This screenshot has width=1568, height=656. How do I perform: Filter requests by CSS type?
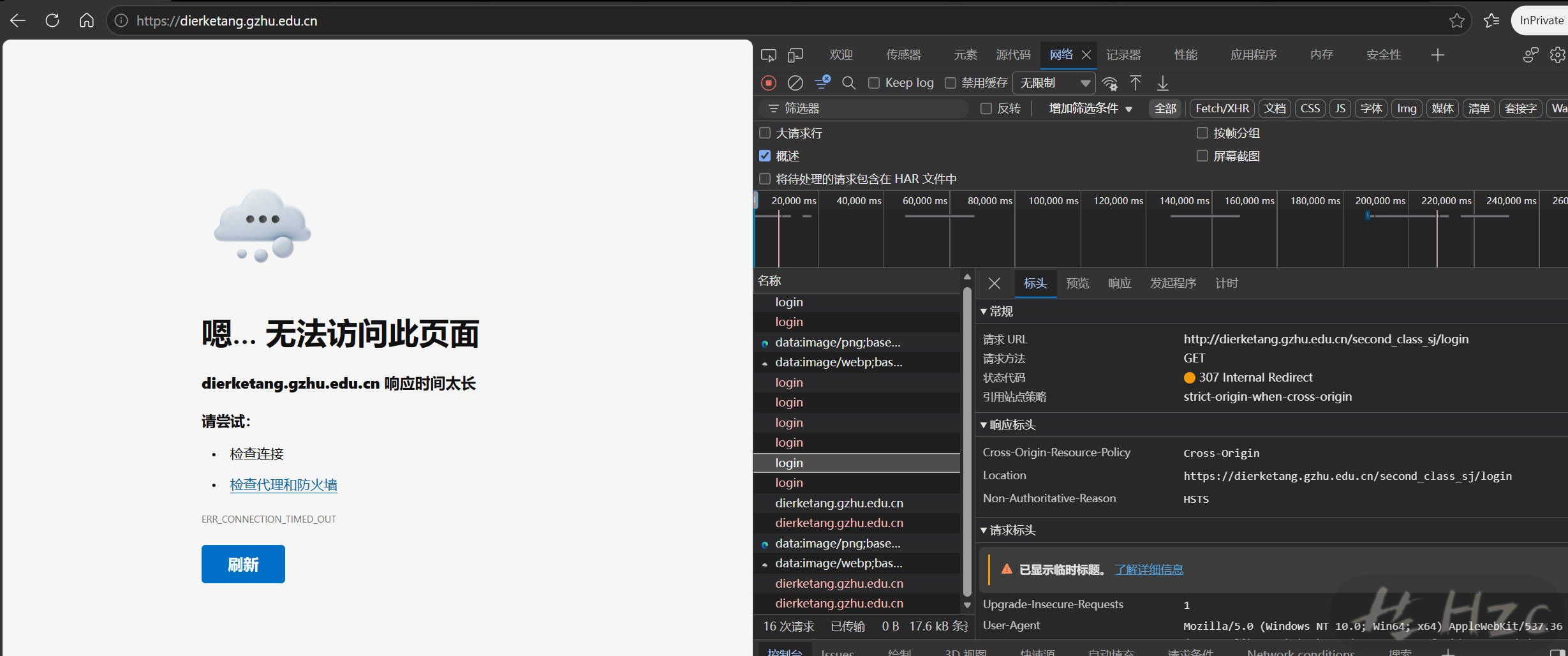(1310, 108)
